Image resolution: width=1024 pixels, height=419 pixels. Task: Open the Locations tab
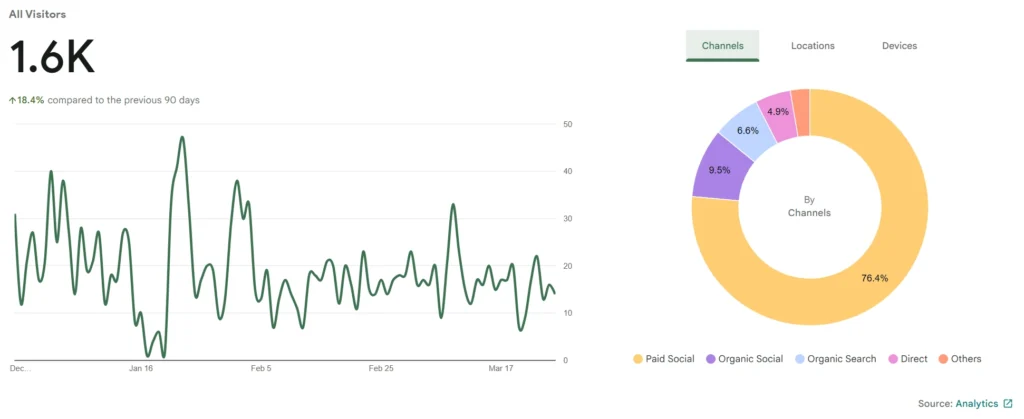tap(812, 46)
